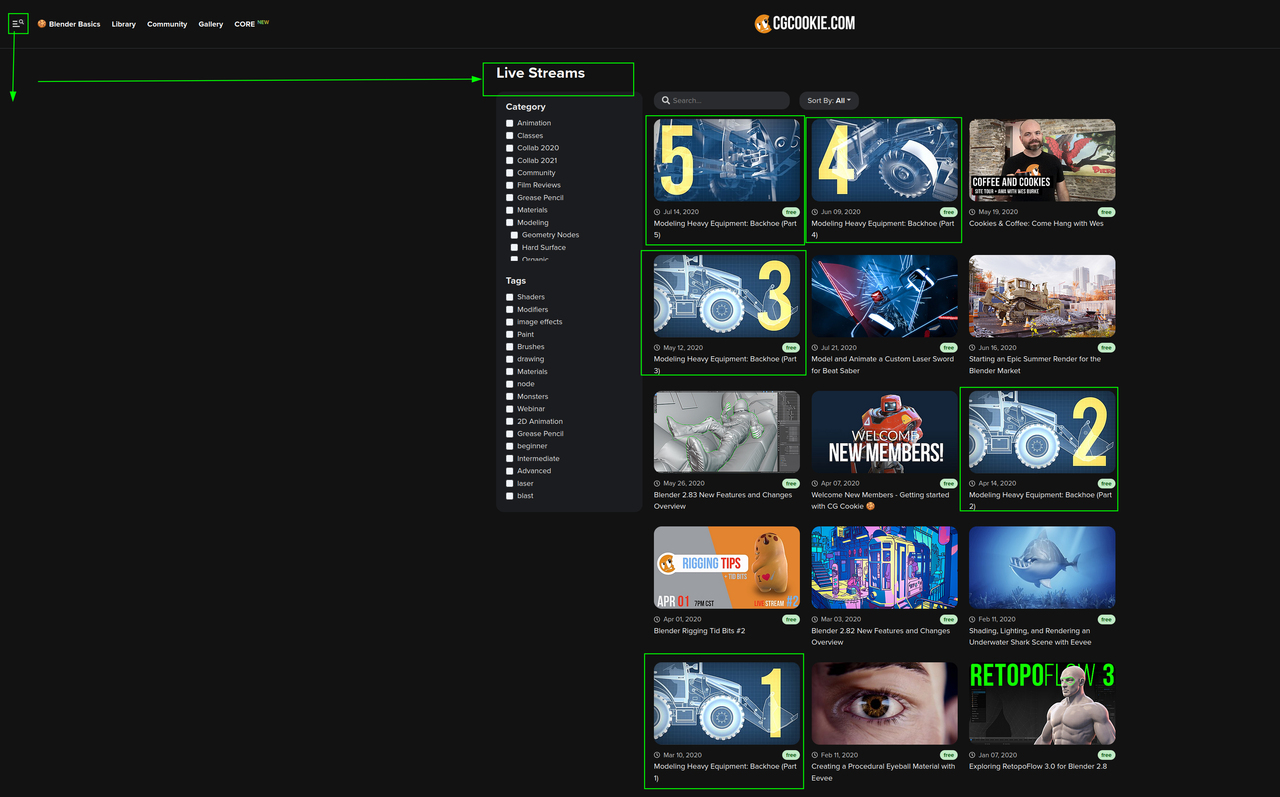
Task: Open the Sort By: All dropdown
Action: pyautogui.click(x=829, y=100)
